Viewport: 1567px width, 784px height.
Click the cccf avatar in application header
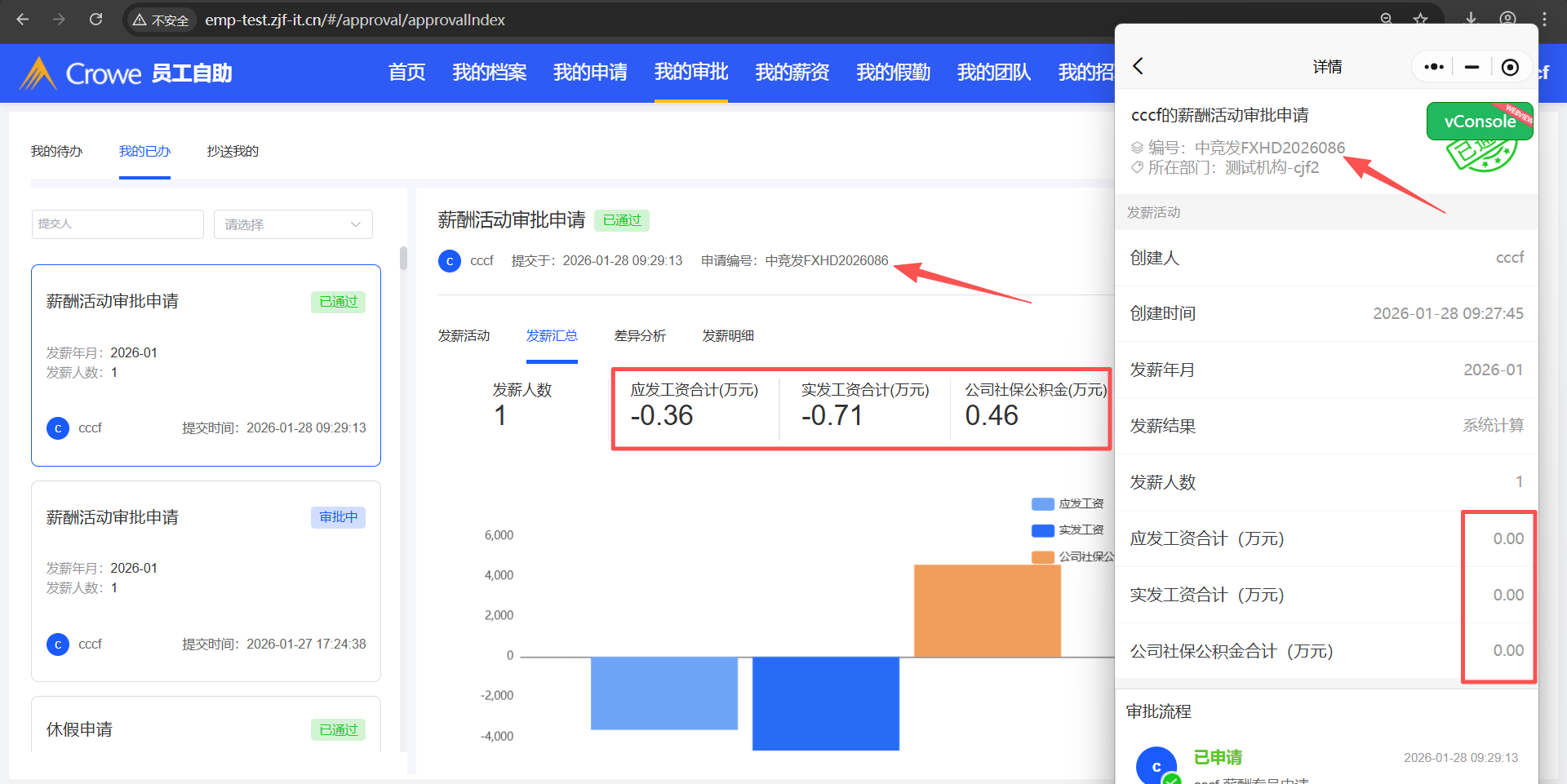(x=450, y=261)
